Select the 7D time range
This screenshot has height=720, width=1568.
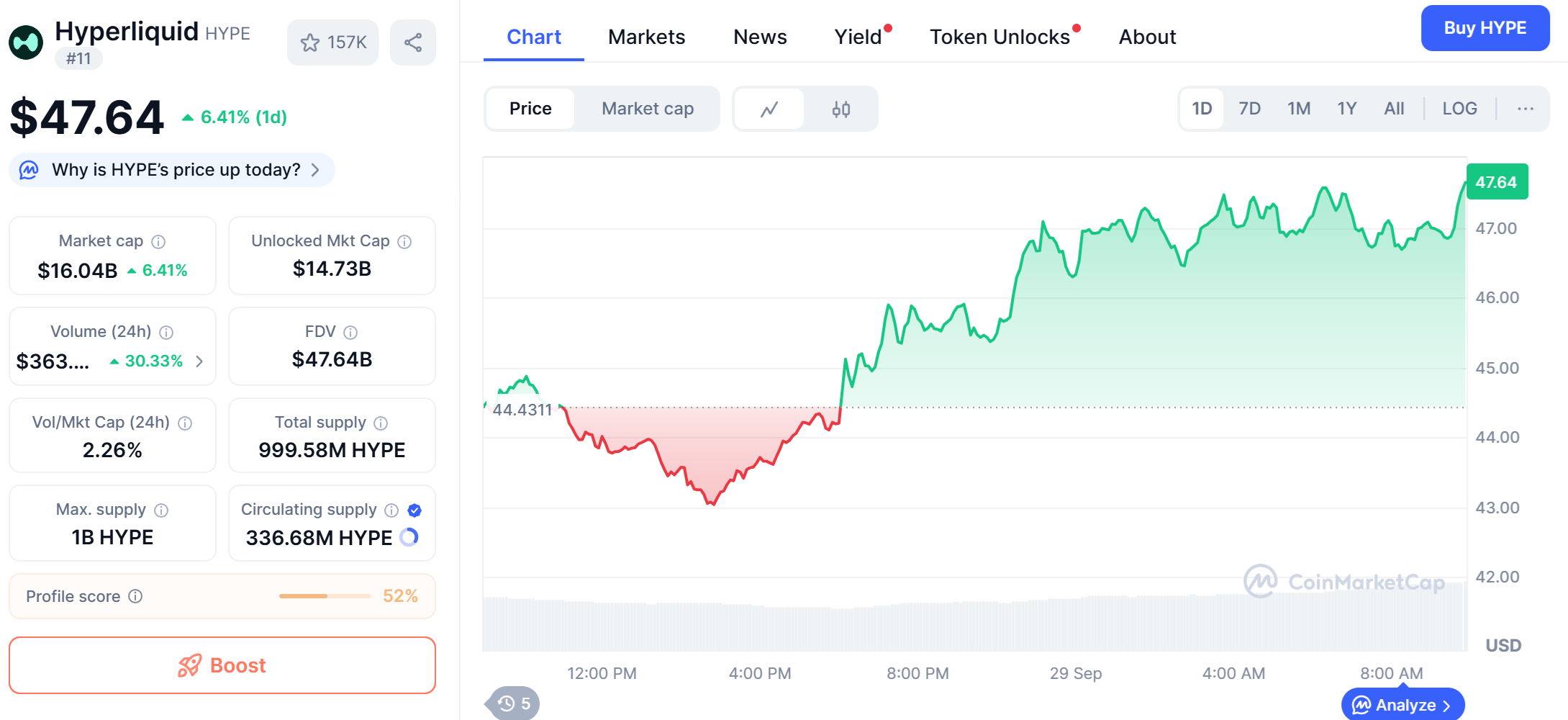[x=1249, y=109]
